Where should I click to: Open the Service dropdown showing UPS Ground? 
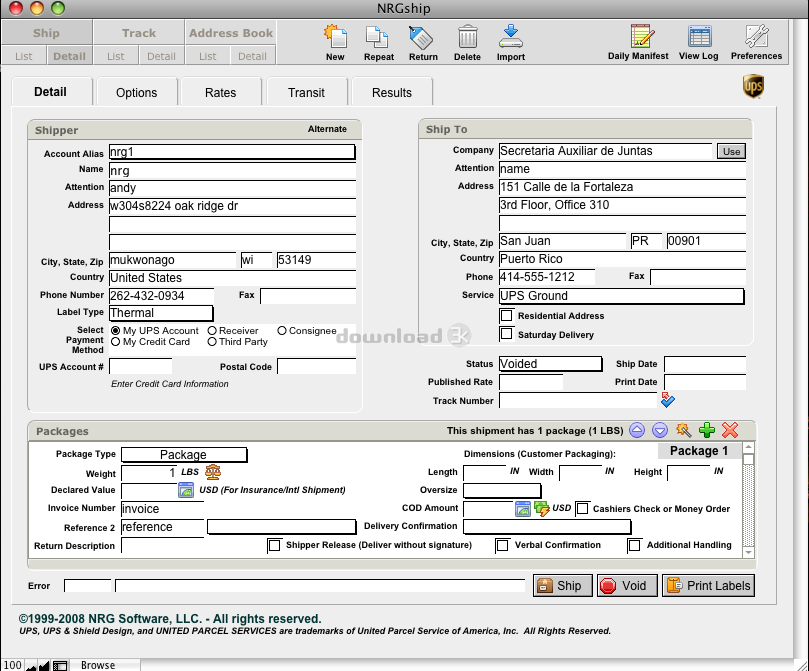tap(621, 296)
